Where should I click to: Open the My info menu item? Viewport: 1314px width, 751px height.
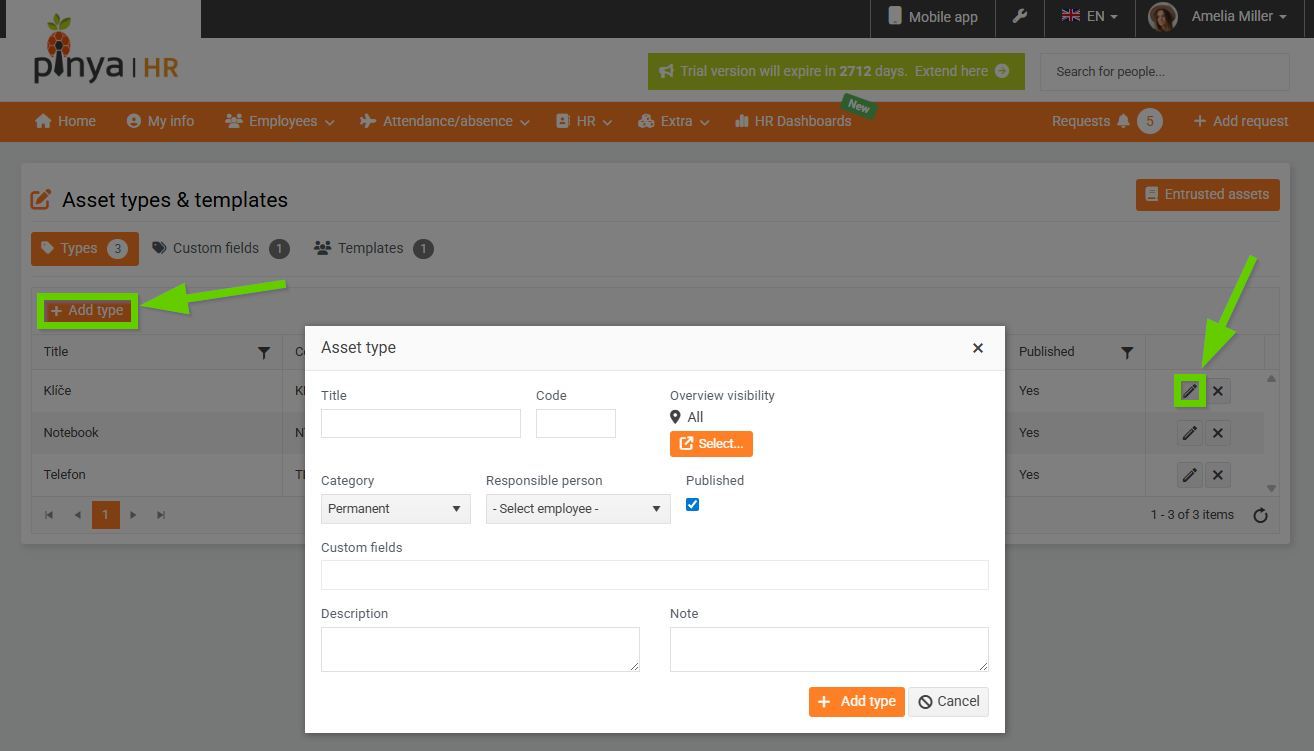(x=160, y=121)
